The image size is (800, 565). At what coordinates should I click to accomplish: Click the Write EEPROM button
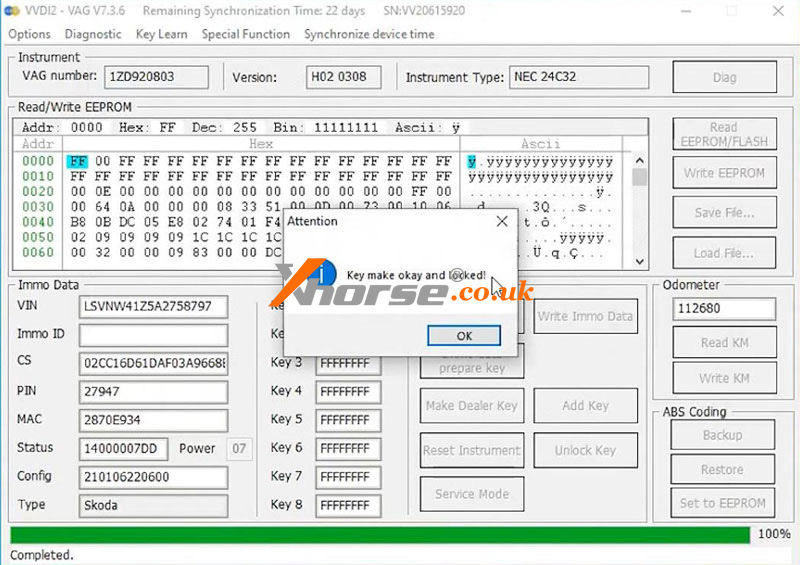[x=724, y=173]
